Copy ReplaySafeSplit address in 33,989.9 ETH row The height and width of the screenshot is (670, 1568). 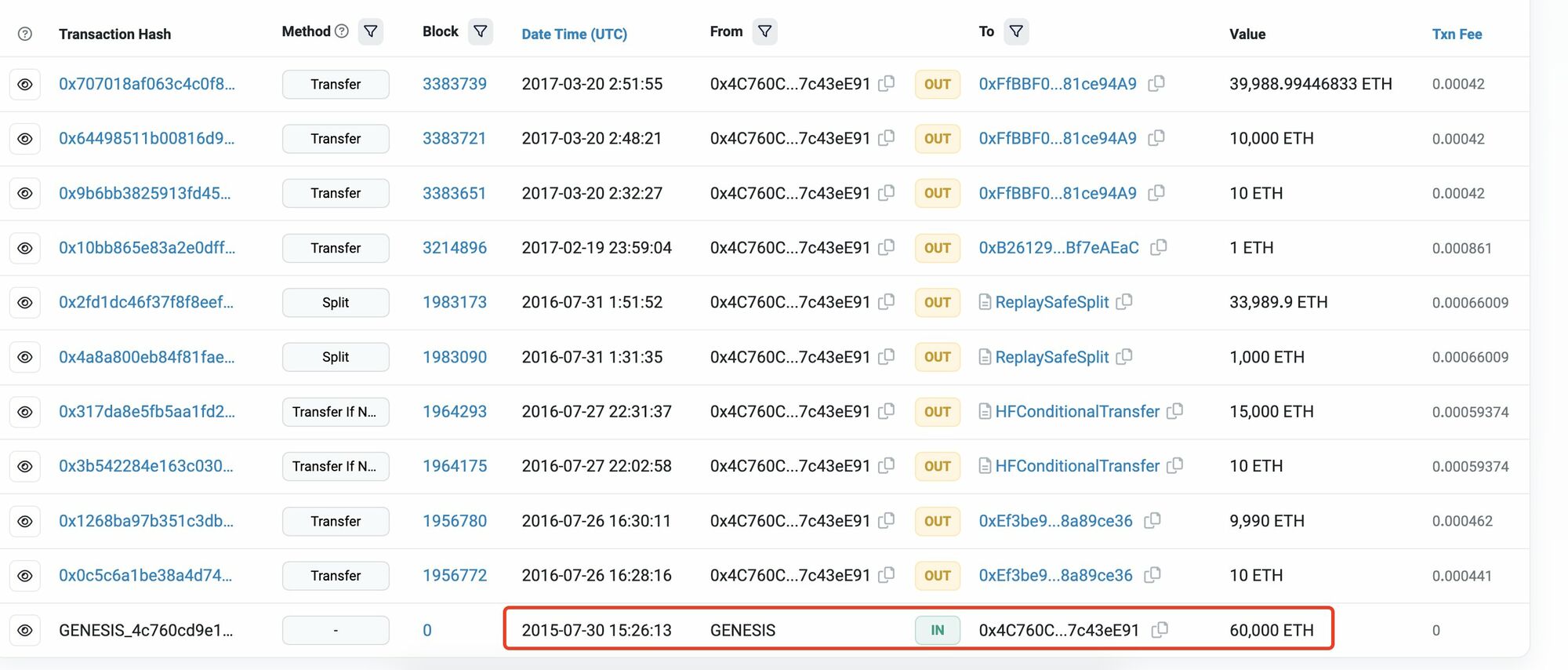coord(1124,302)
